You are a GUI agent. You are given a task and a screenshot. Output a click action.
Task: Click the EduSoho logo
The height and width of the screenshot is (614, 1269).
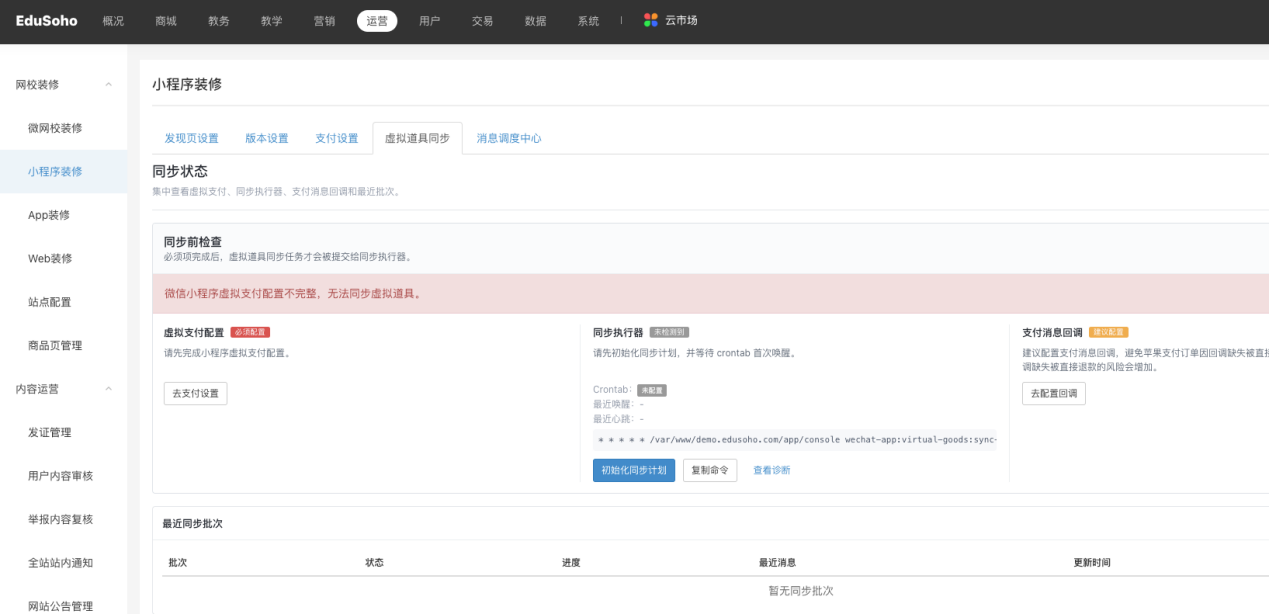point(46,20)
